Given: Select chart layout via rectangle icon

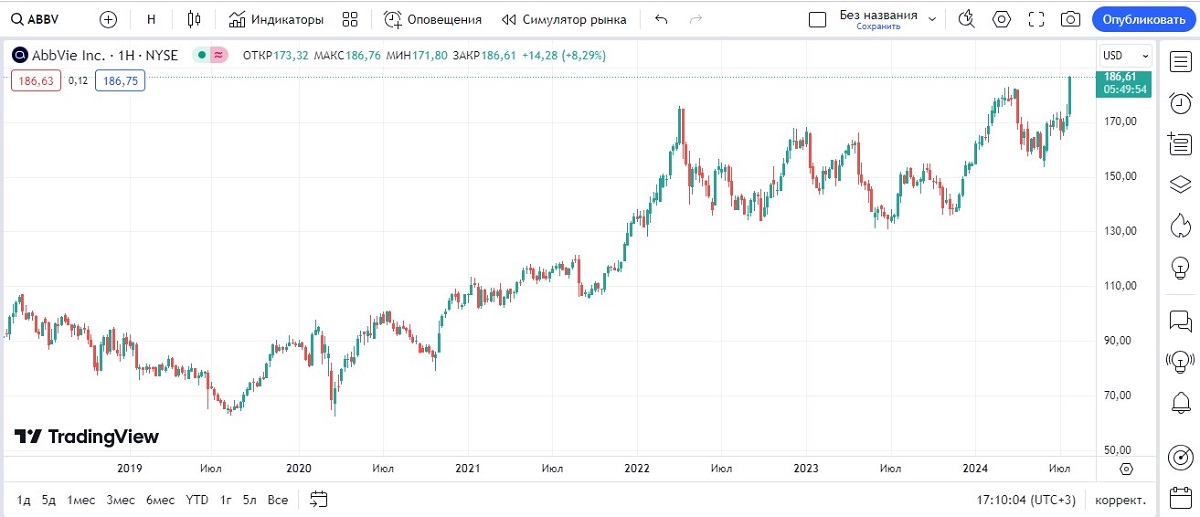Looking at the screenshot, I should (817, 19).
